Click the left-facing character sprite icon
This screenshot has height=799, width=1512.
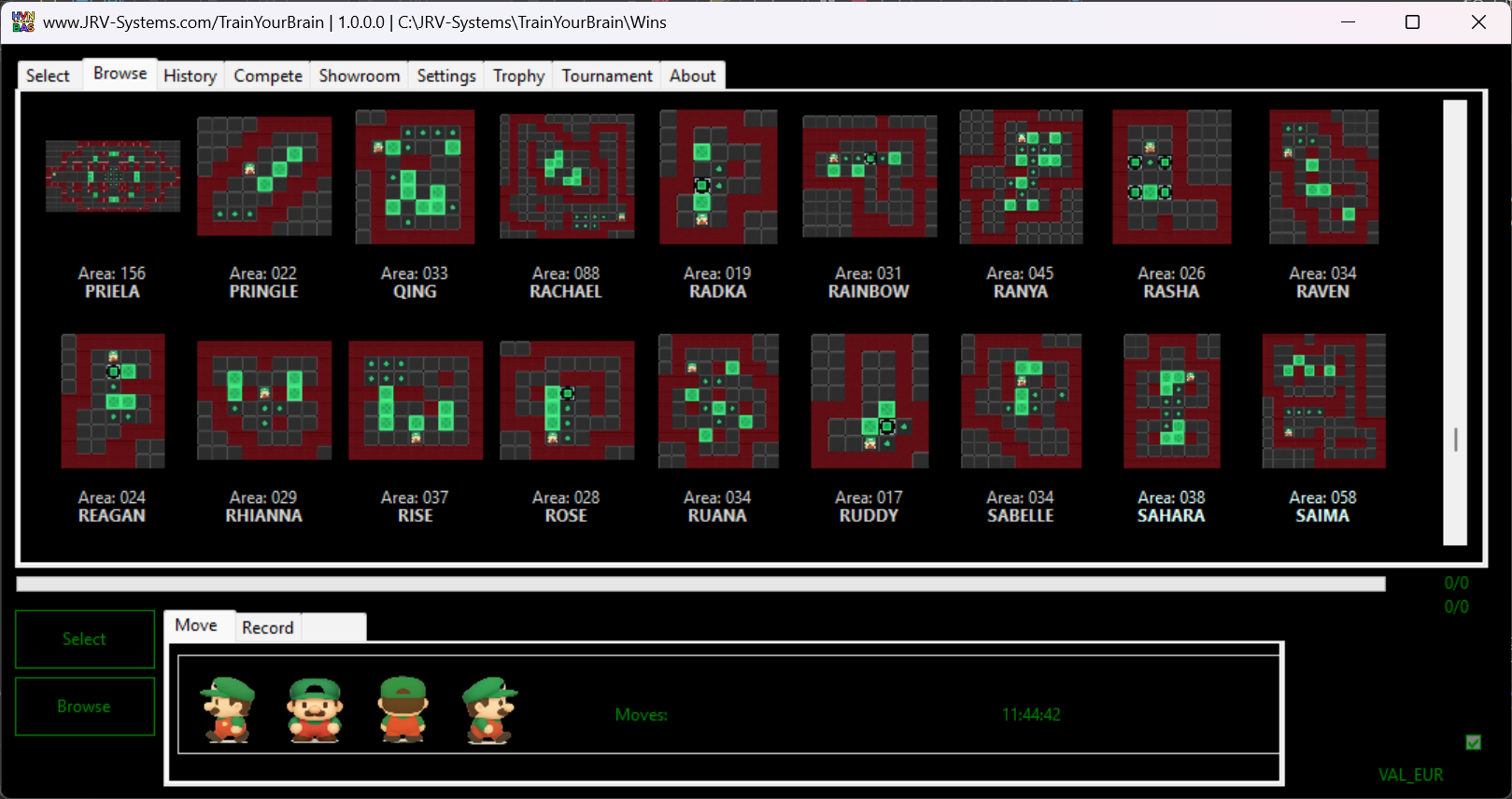click(x=228, y=709)
